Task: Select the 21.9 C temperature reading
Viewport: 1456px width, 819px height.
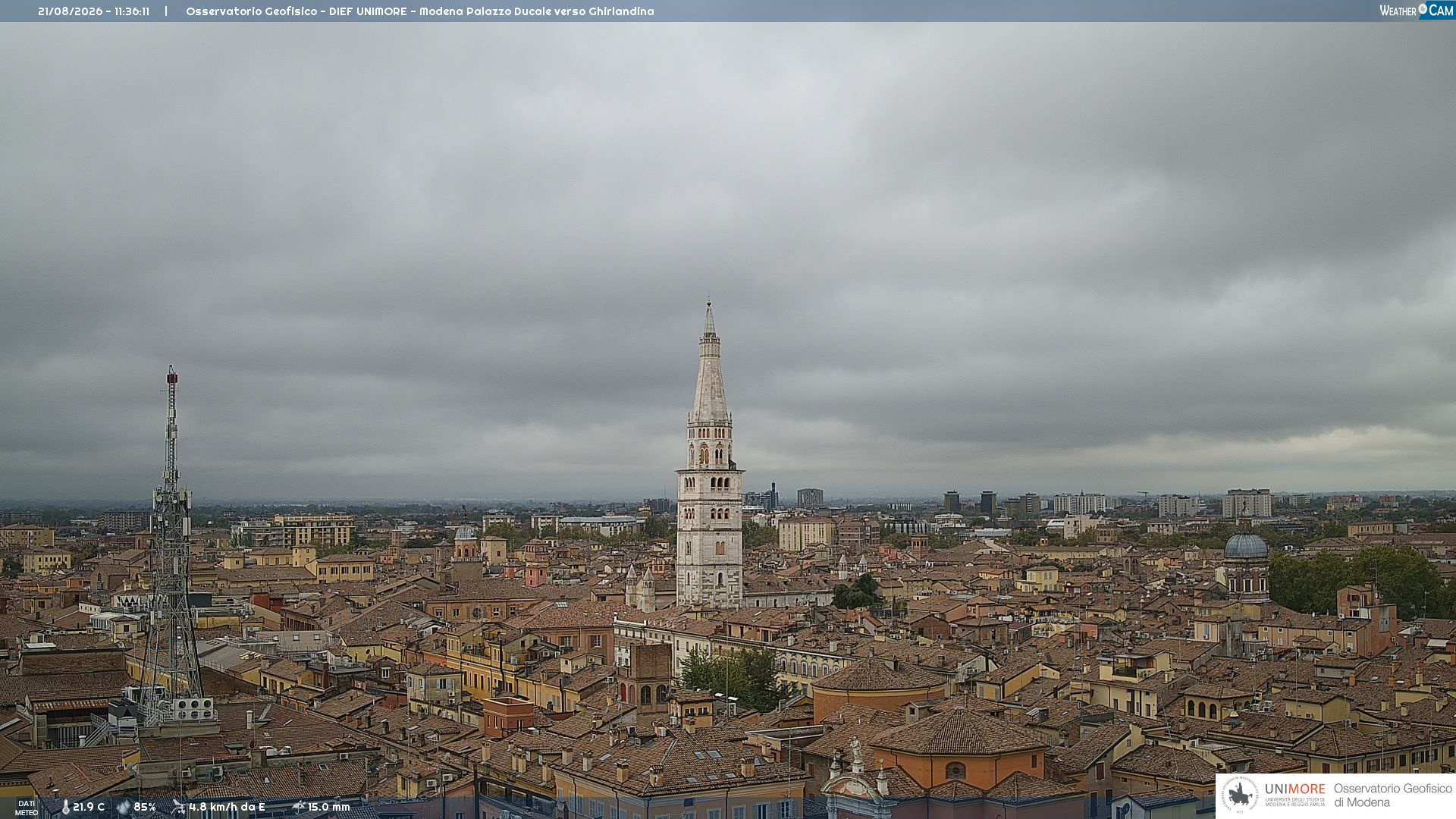Action: [89, 807]
